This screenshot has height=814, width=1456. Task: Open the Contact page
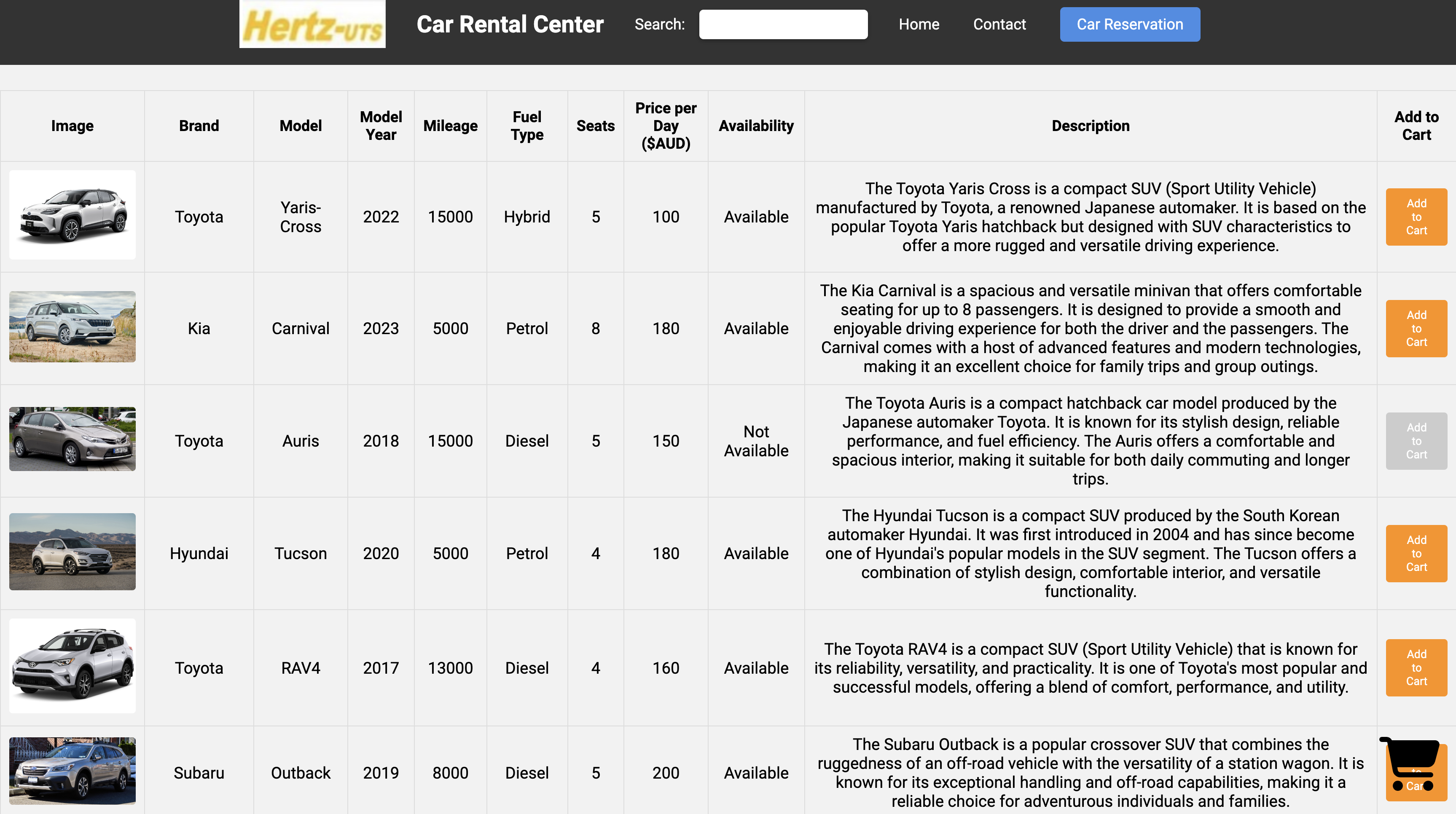(999, 24)
